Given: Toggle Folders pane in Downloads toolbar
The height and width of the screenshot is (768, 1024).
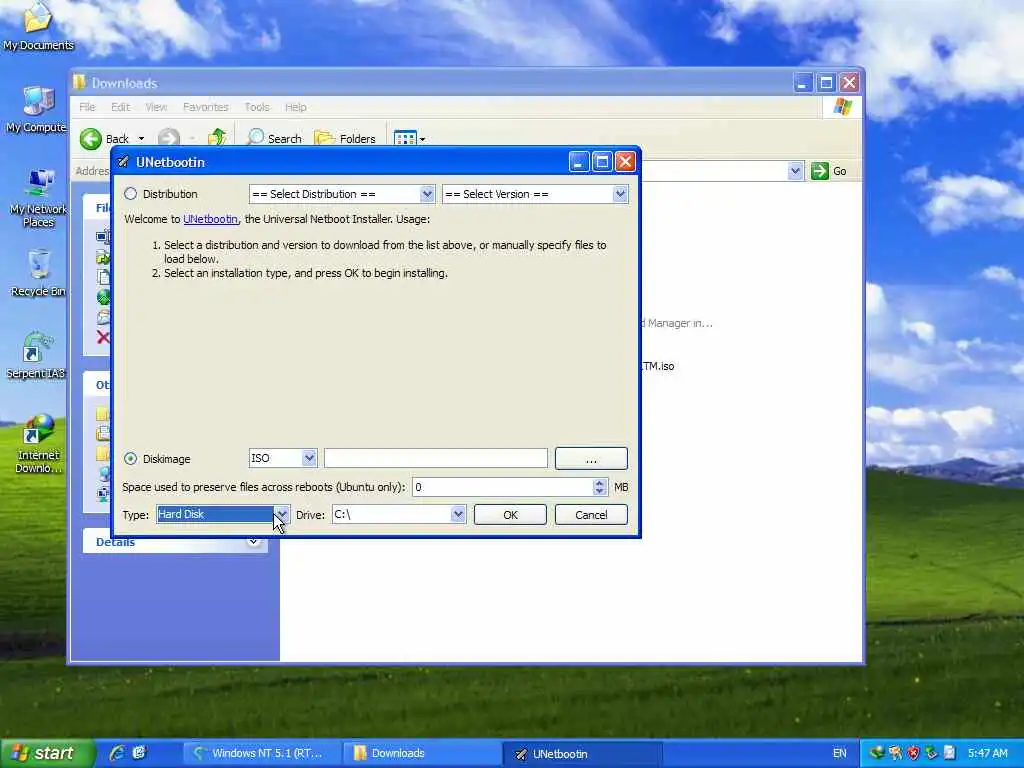Looking at the screenshot, I should coord(345,138).
